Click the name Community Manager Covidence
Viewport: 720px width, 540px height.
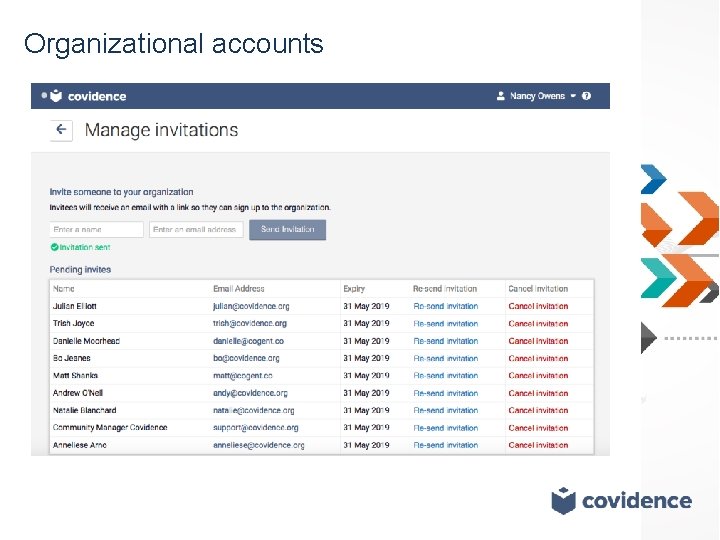pos(110,428)
